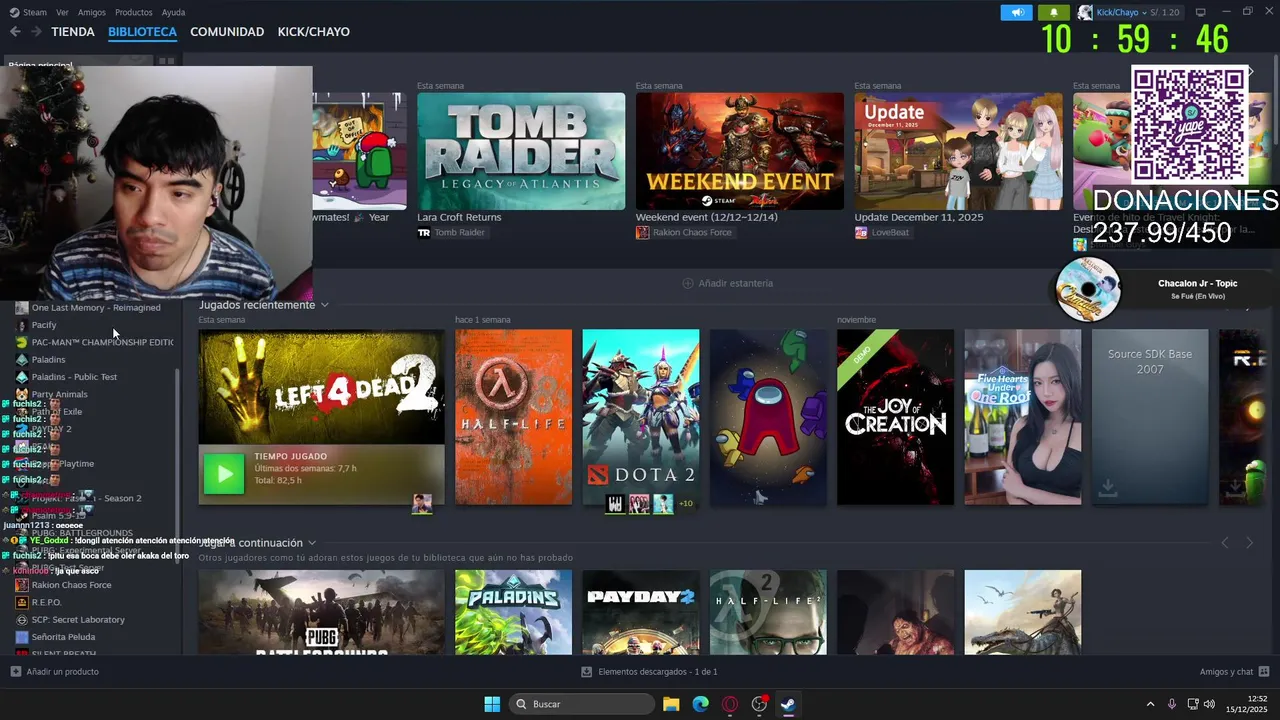The height and width of the screenshot is (720, 1280).
Task: Go back with the left navigation arrow
Action: [15, 32]
